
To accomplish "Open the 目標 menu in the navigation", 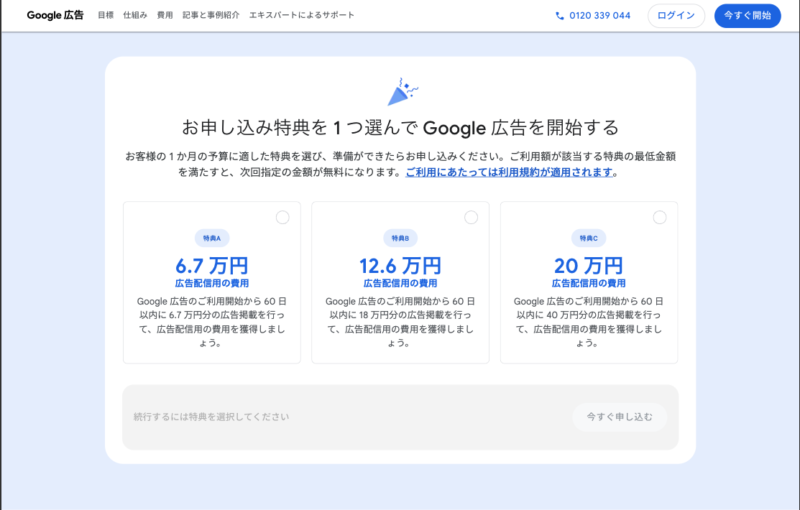I will tap(106, 16).
